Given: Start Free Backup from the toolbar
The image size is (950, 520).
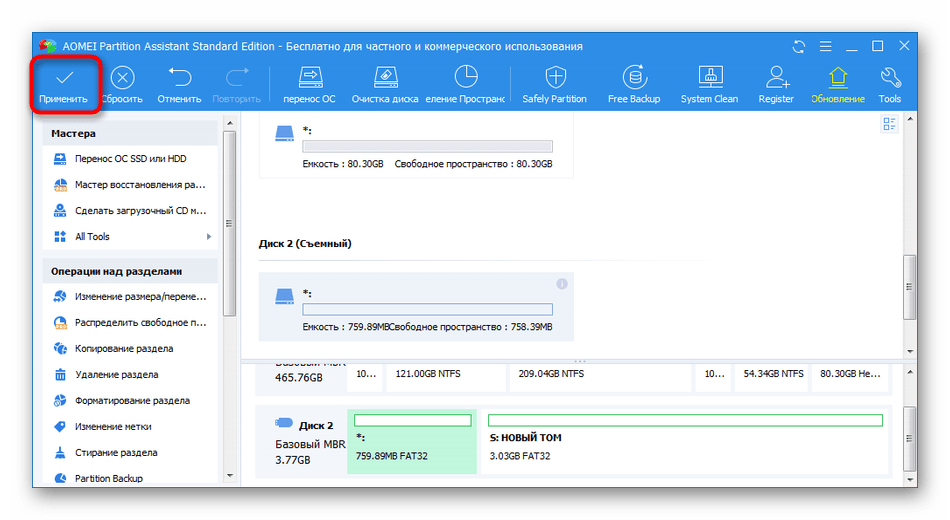Looking at the screenshot, I should [x=632, y=78].
